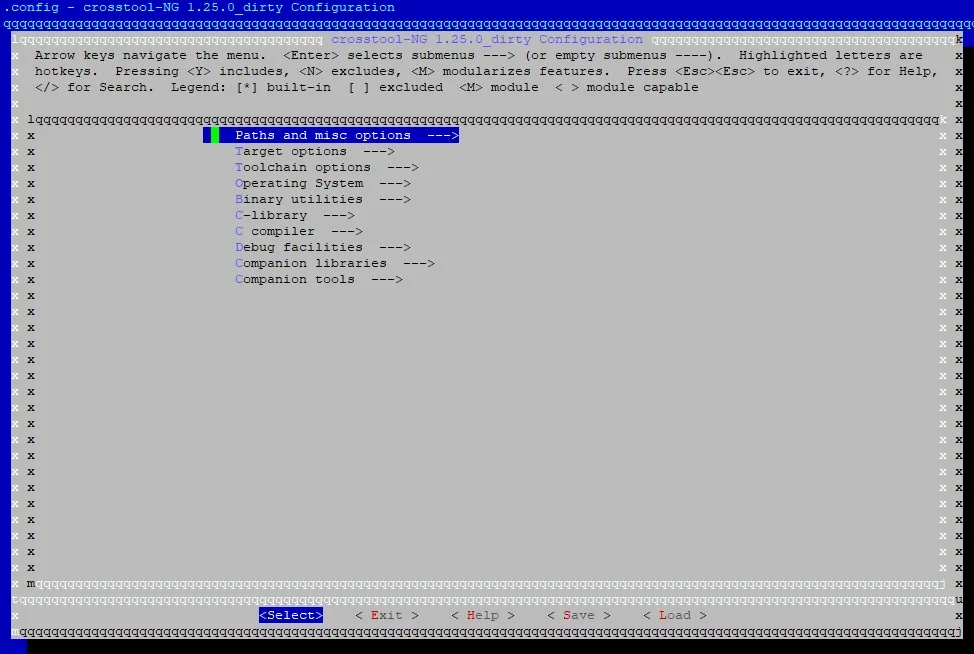Click the Save button
The width and height of the screenshot is (974, 654).
click(x=579, y=615)
